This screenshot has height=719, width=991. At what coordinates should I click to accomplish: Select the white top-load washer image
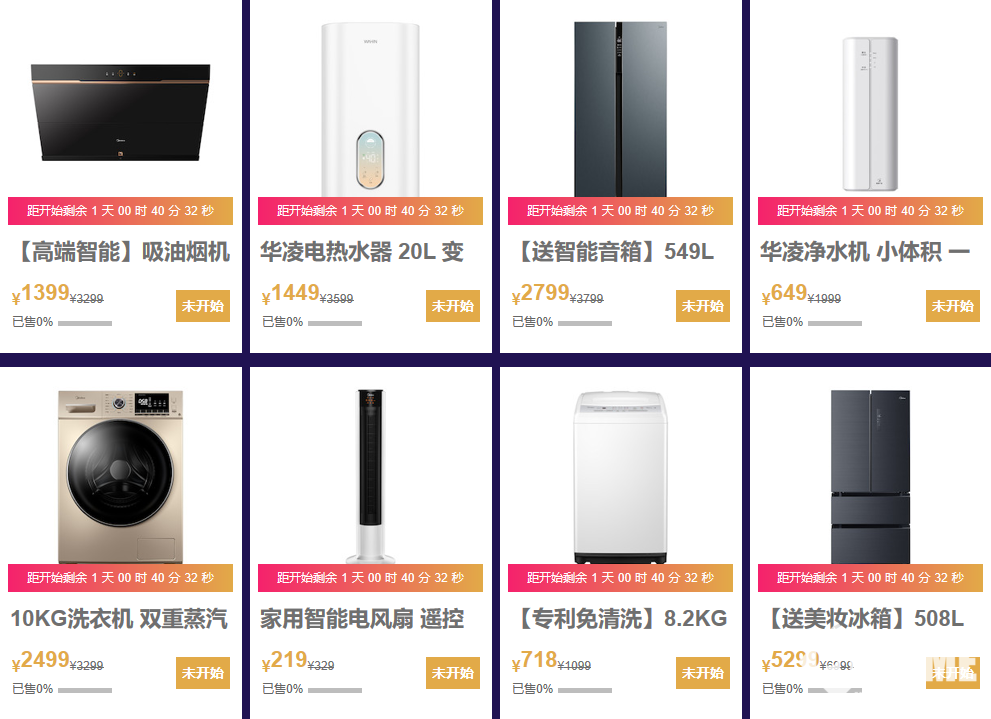(x=620, y=476)
